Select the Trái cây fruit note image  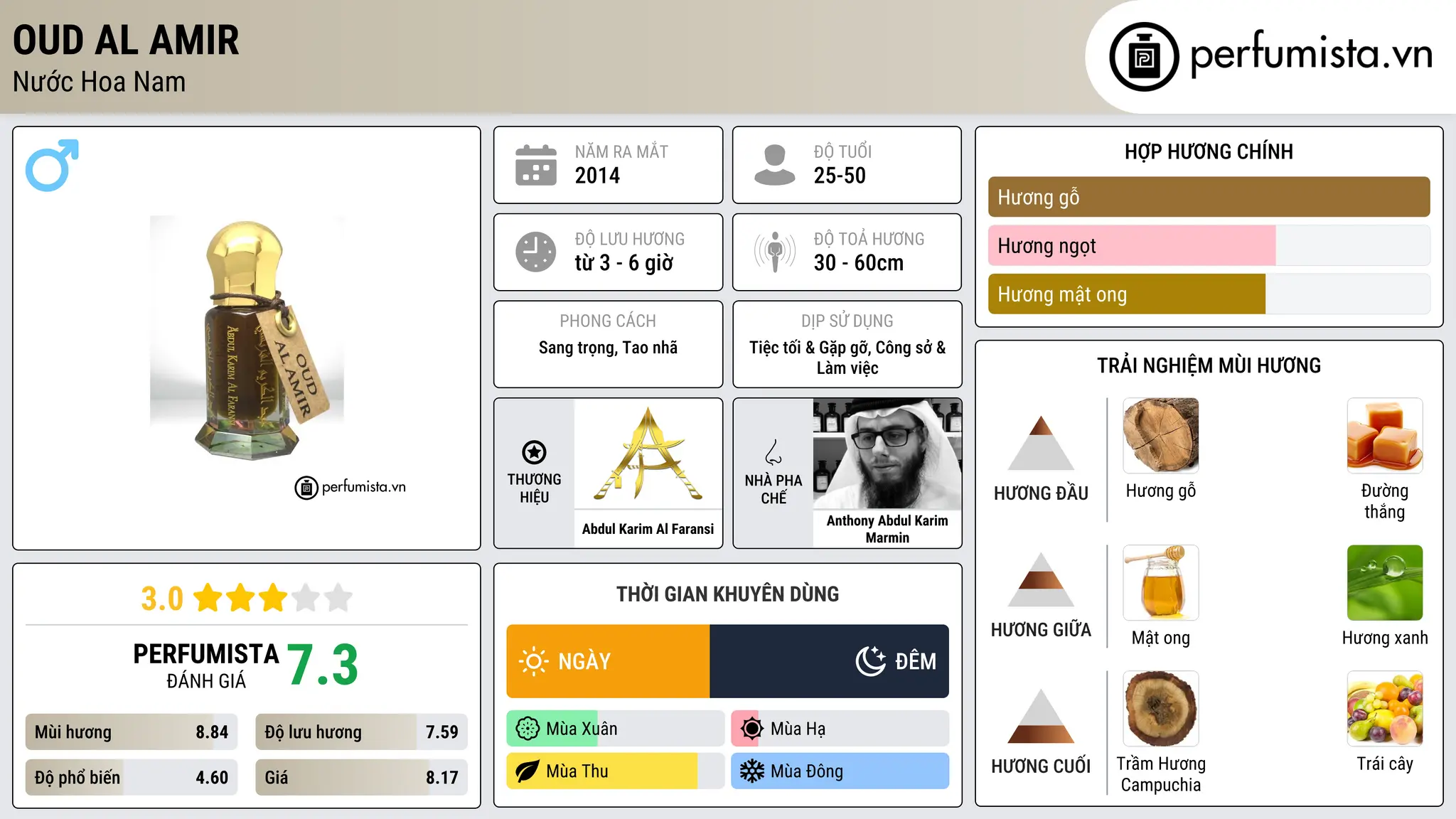(1385, 709)
